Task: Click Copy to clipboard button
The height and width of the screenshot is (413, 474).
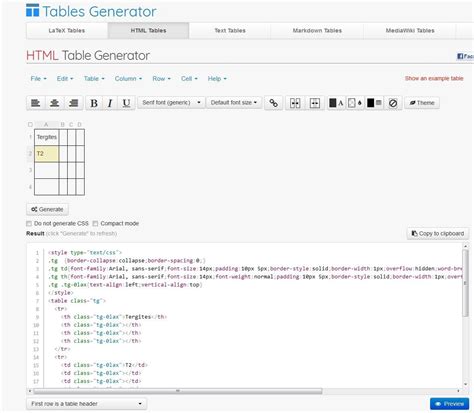Action: click(438, 233)
